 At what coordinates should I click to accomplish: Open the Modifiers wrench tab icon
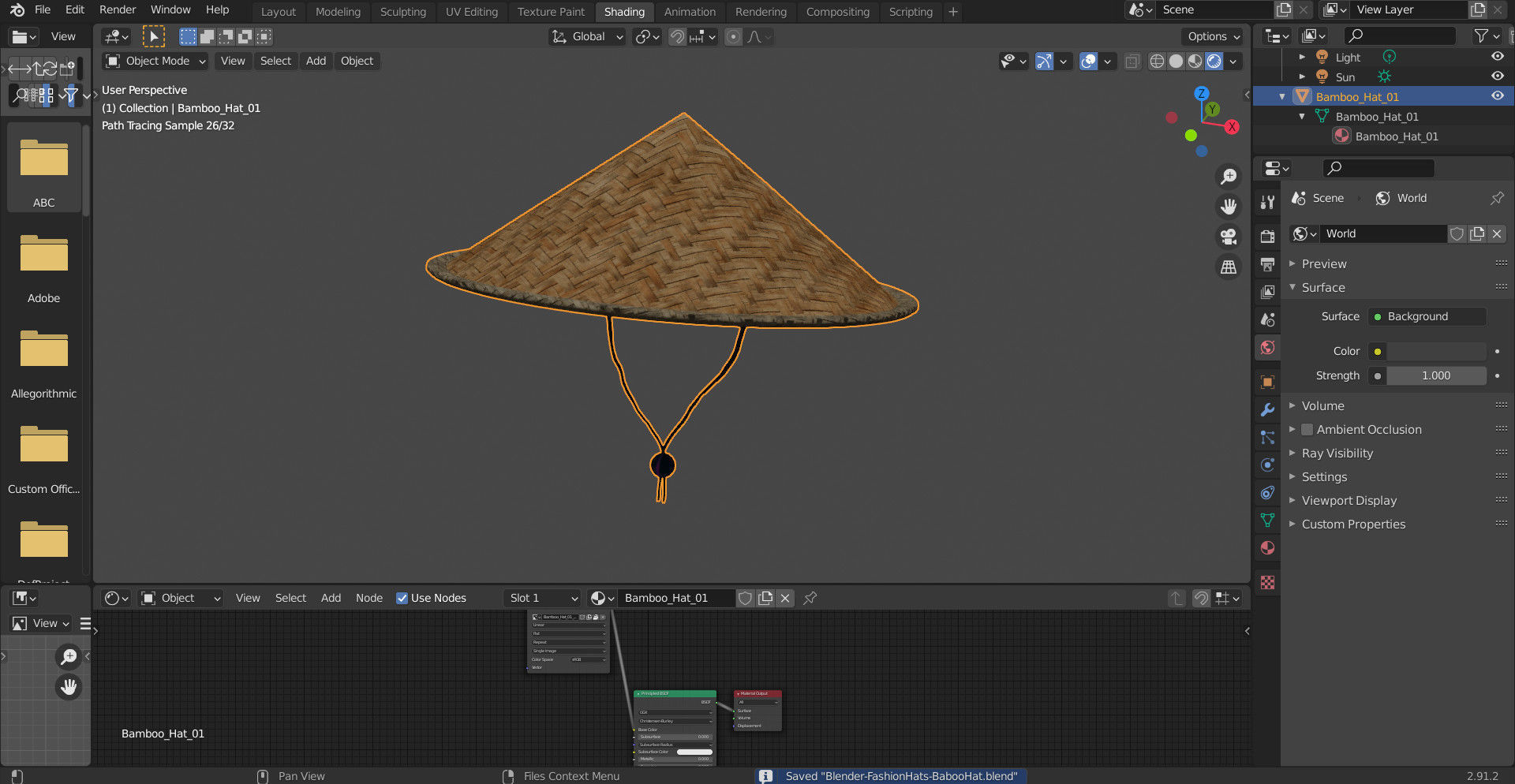(1267, 409)
